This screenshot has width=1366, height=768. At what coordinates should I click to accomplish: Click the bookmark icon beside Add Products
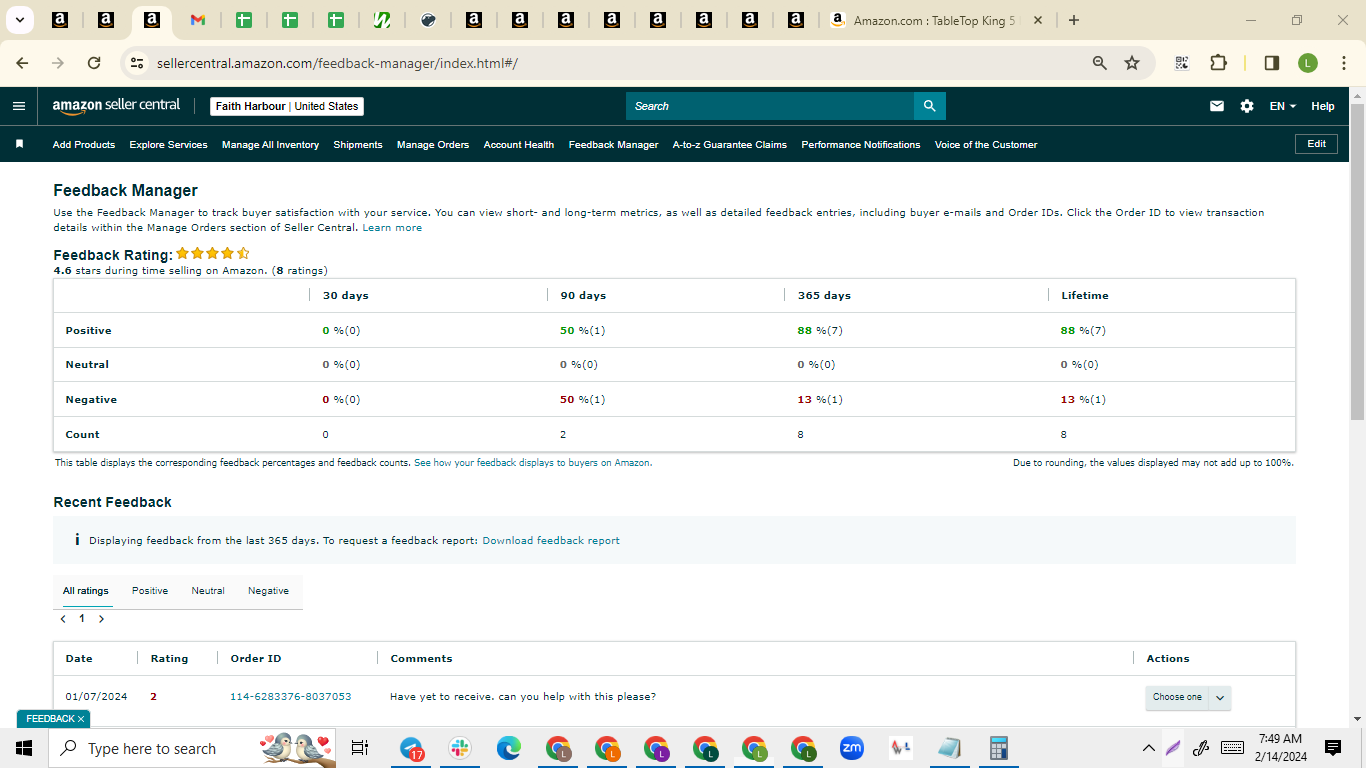click(x=19, y=144)
